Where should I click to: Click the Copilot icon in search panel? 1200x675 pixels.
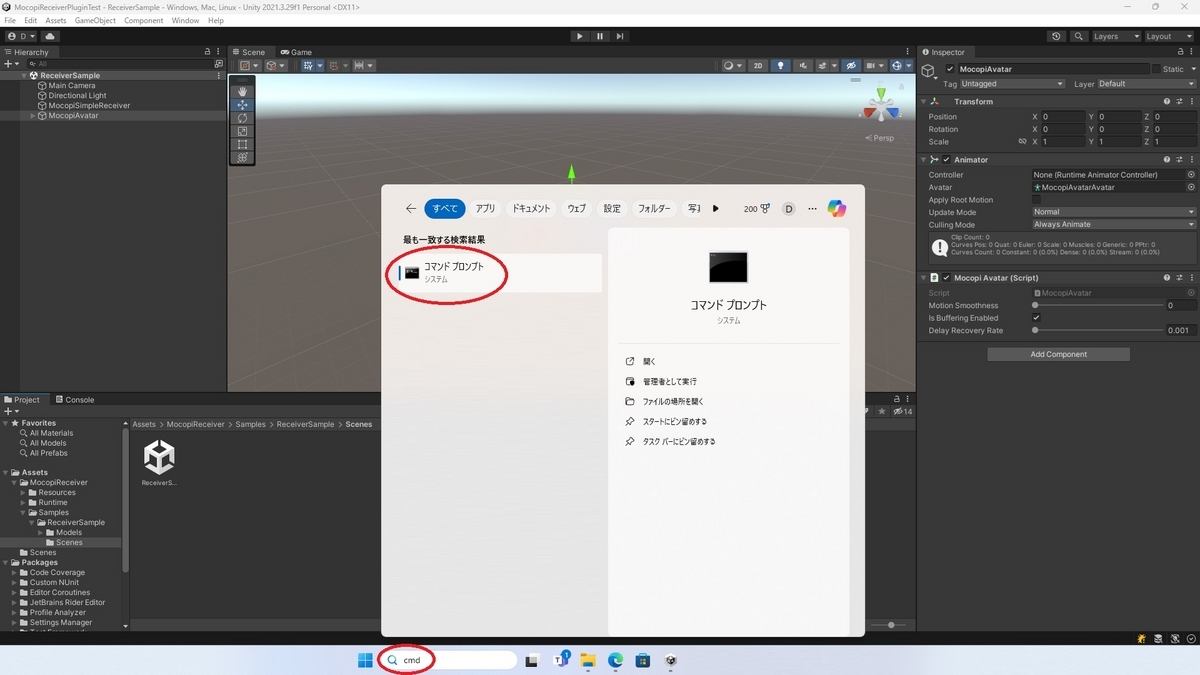pos(837,208)
